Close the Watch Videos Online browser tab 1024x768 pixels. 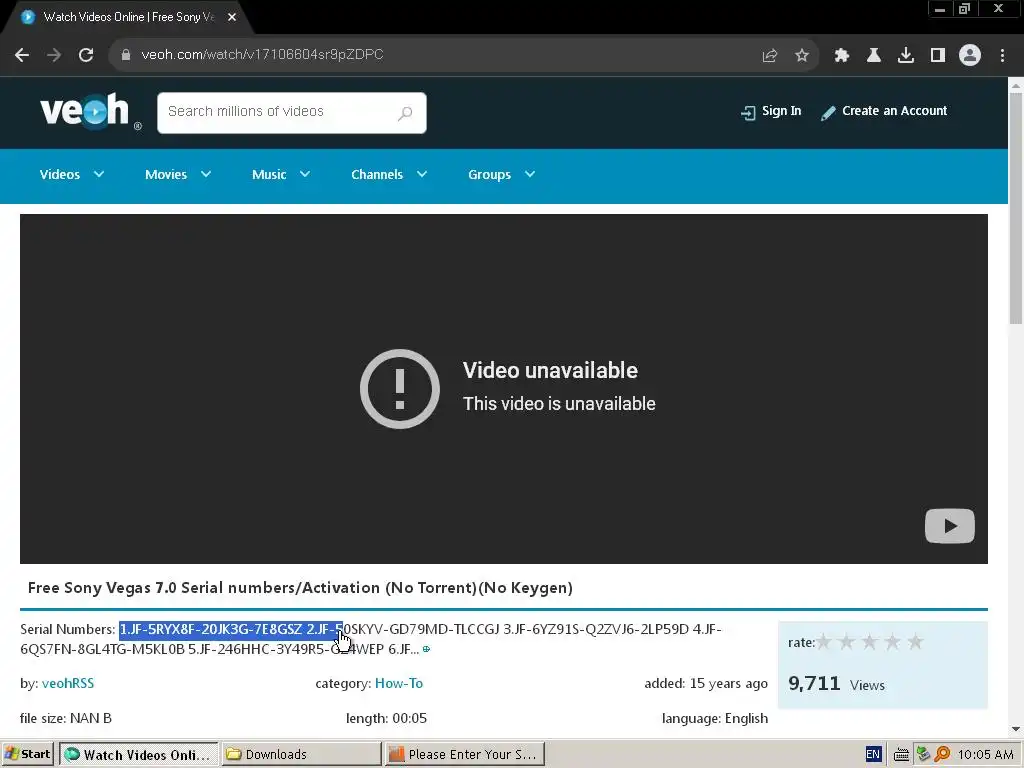point(232,17)
